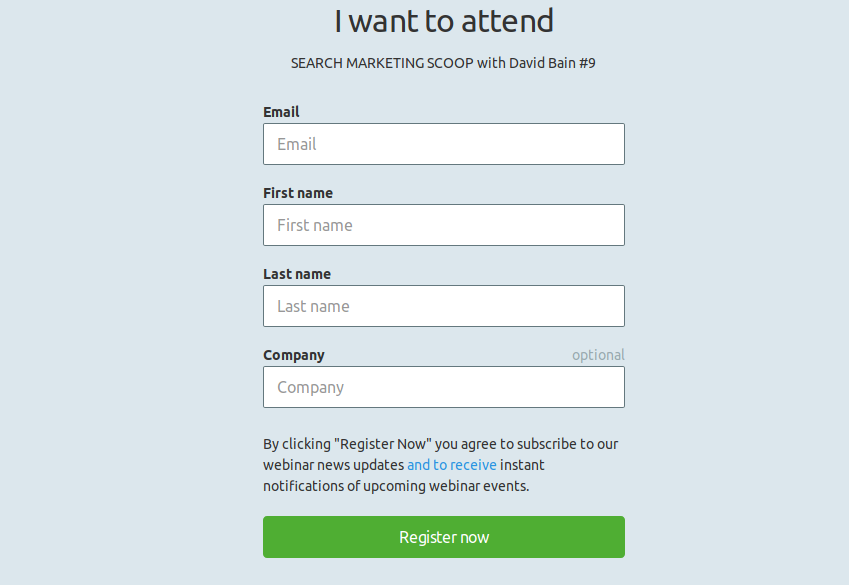The image size is (849, 585).
Task: Click into the Company text field
Action: coord(444,387)
